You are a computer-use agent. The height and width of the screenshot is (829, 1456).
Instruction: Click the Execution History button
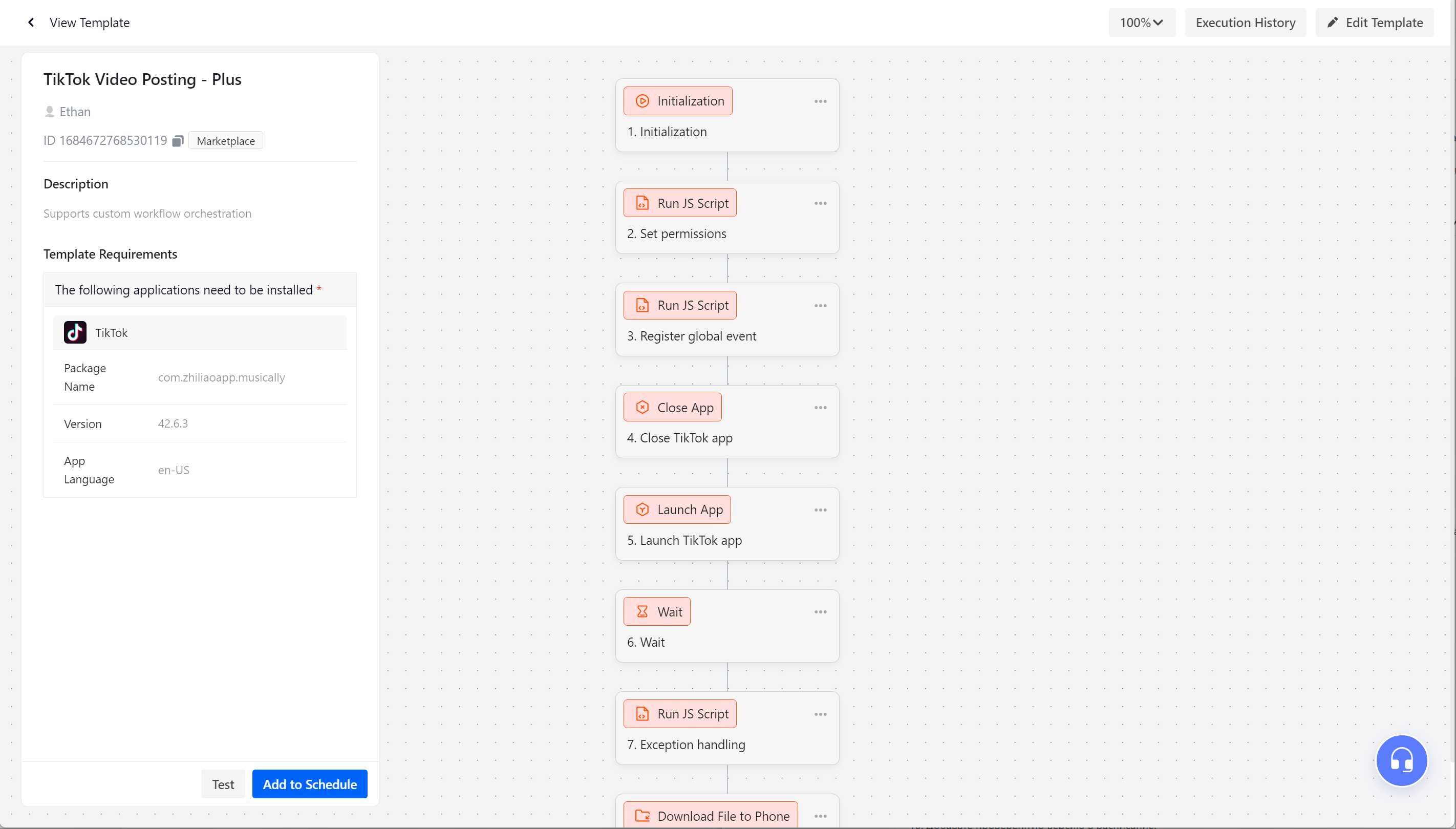pyautogui.click(x=1246, y=22)
